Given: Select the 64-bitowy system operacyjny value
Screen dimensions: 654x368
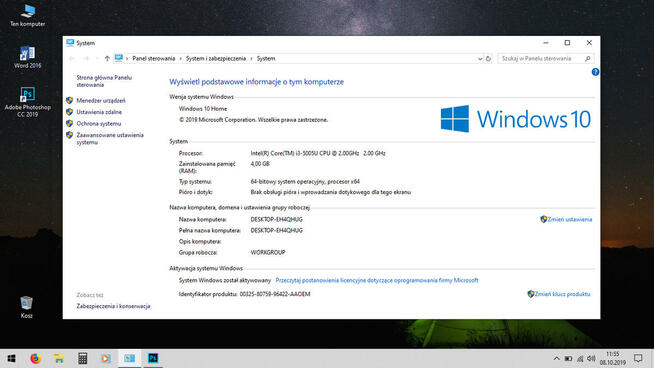Looking at the screenshot, I should point(305,181).
